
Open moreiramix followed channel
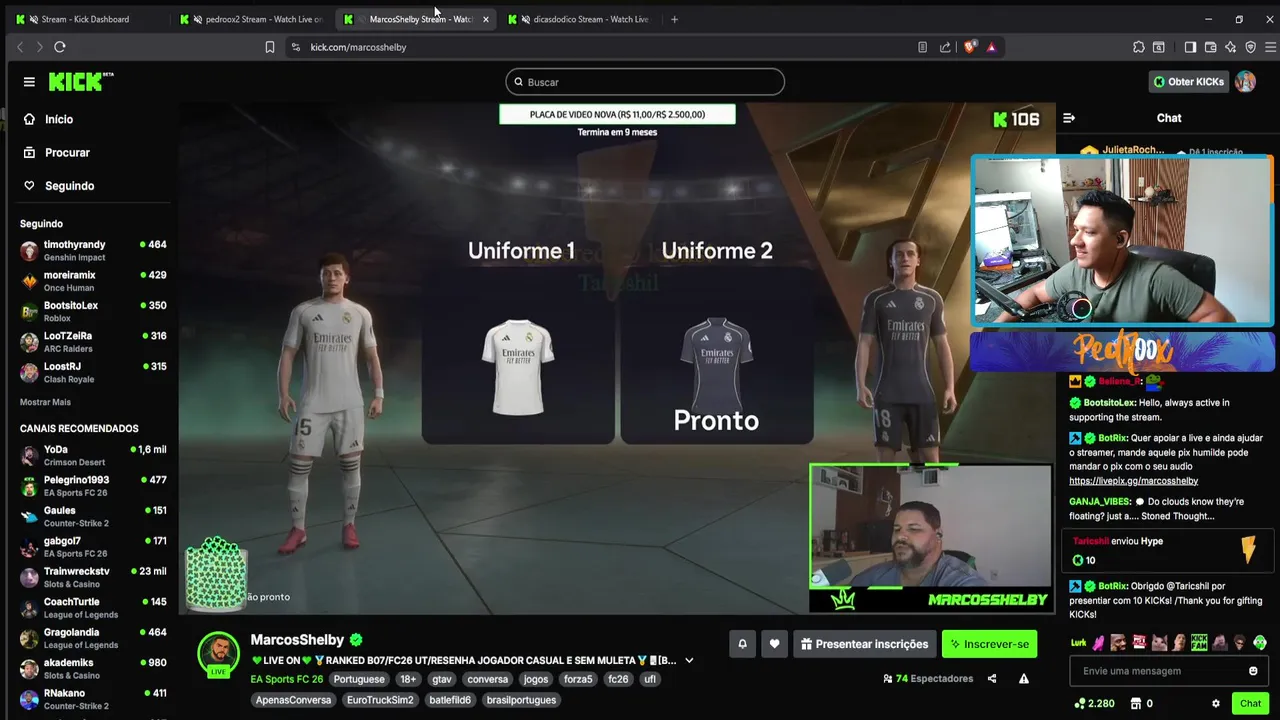[x=93, y=281]
